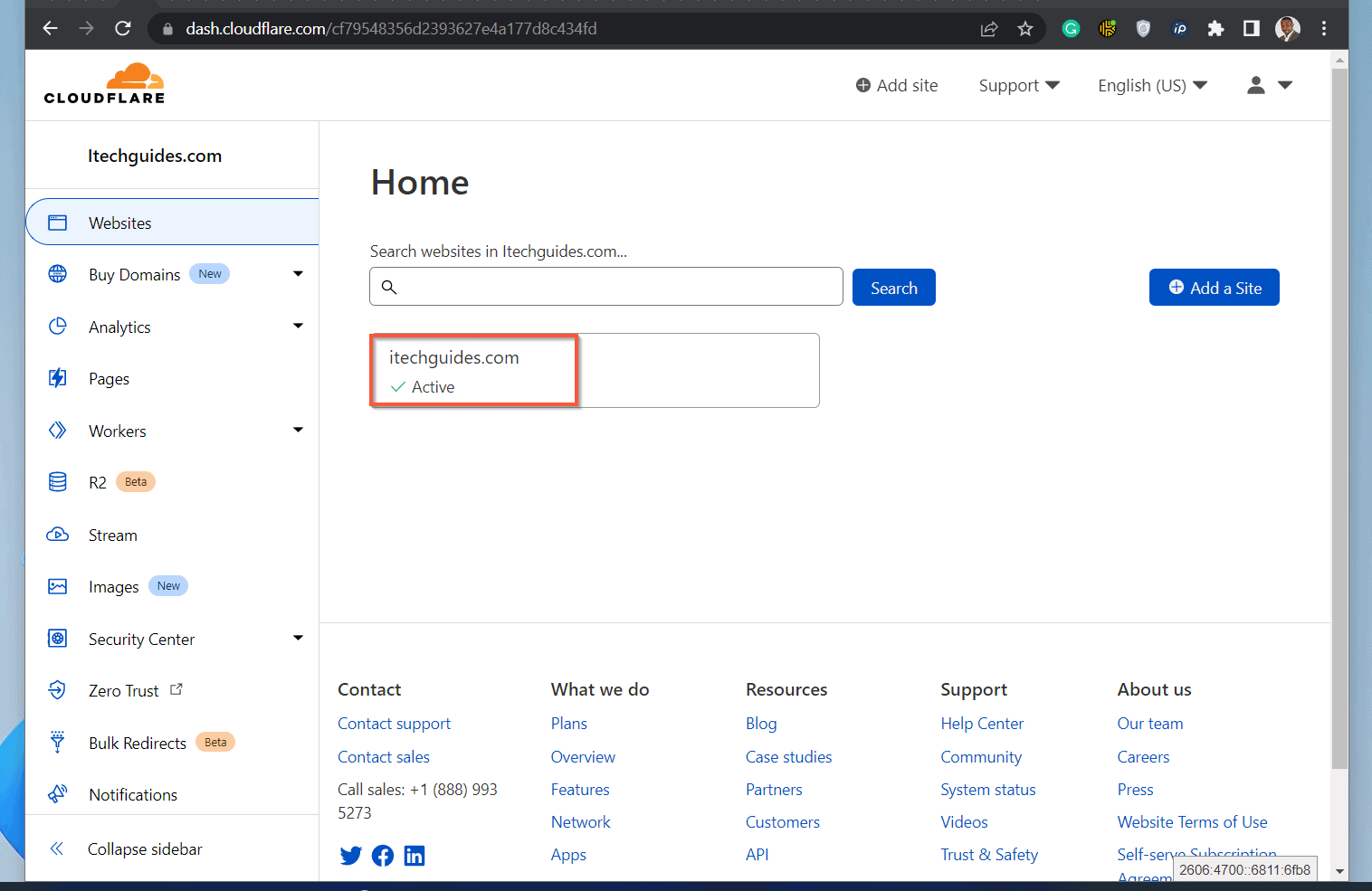The width and height of the screenshot is (1372, 891).
Task: Open the Case studies link
Action: tap(788, 757)
